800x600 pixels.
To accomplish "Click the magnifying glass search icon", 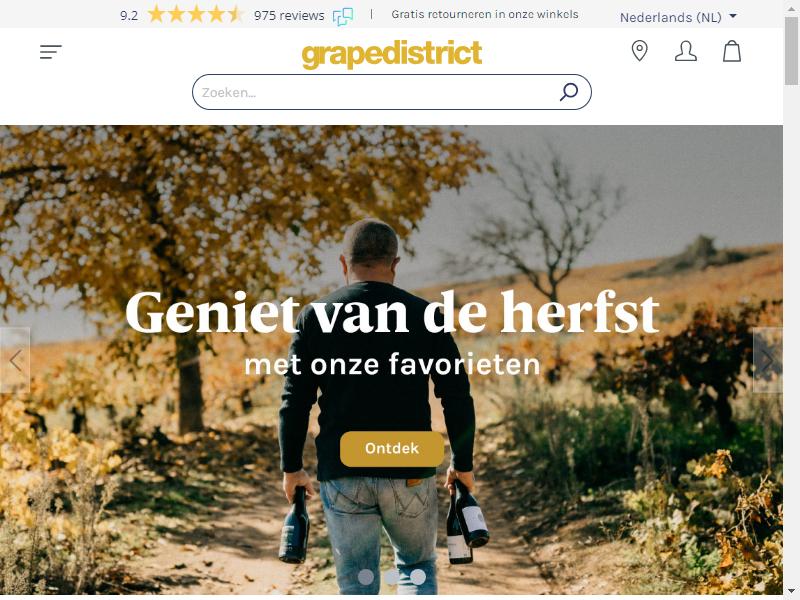I will point(569,92).
